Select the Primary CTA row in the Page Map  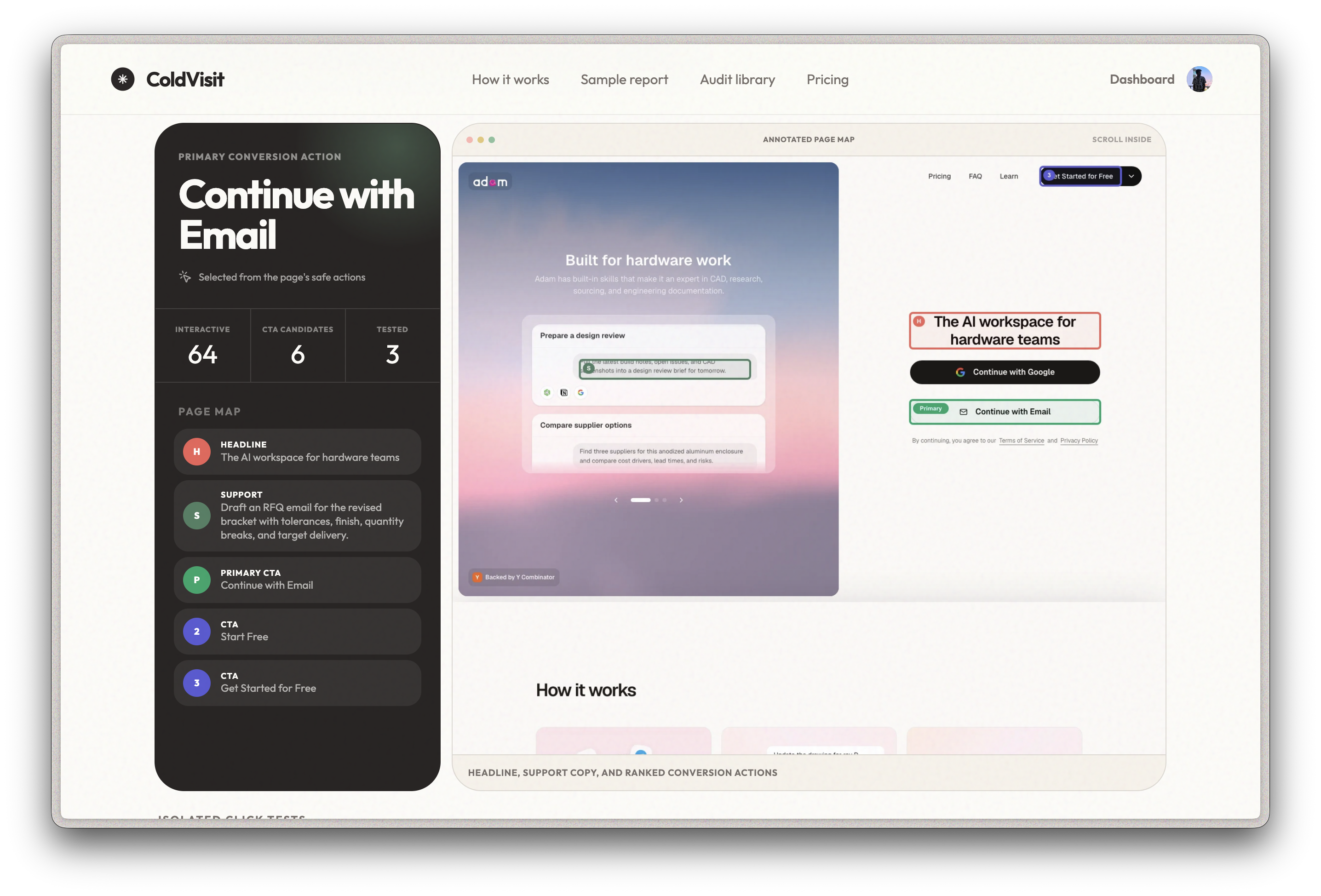[297, 580]
